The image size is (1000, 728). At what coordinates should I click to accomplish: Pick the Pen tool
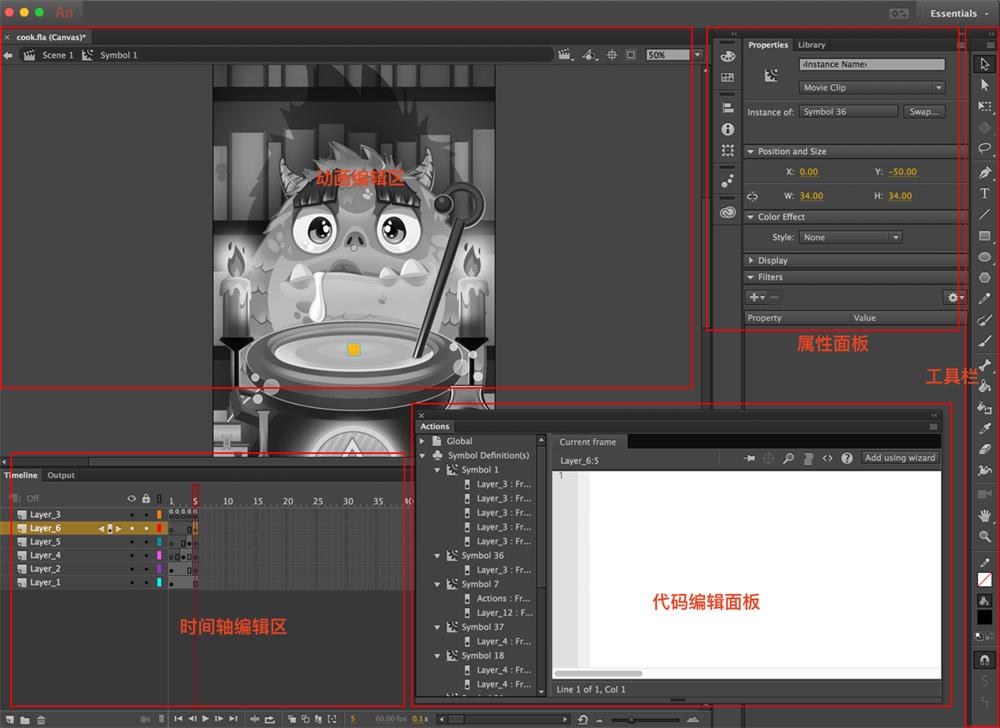(x=984, y=172)
